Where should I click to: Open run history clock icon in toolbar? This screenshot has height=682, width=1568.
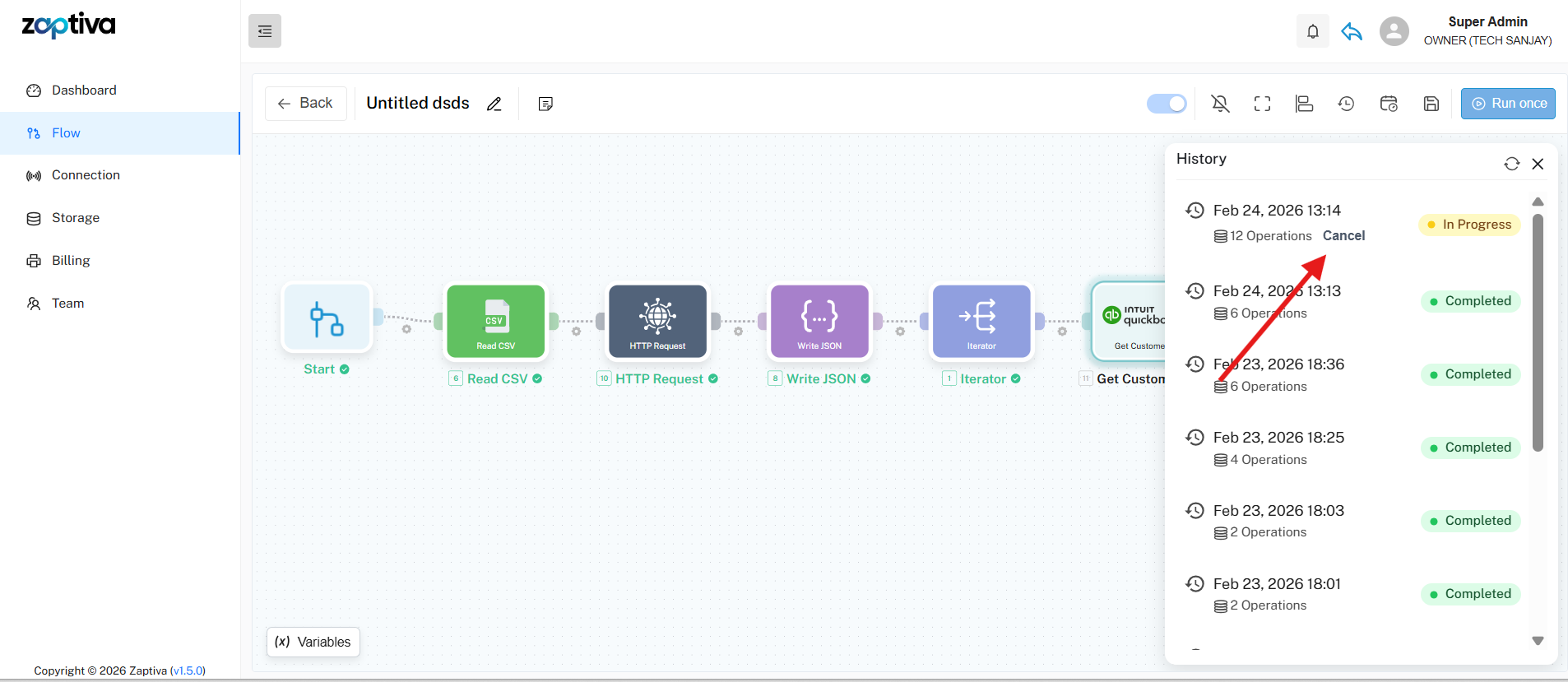tap(1346, 104)
